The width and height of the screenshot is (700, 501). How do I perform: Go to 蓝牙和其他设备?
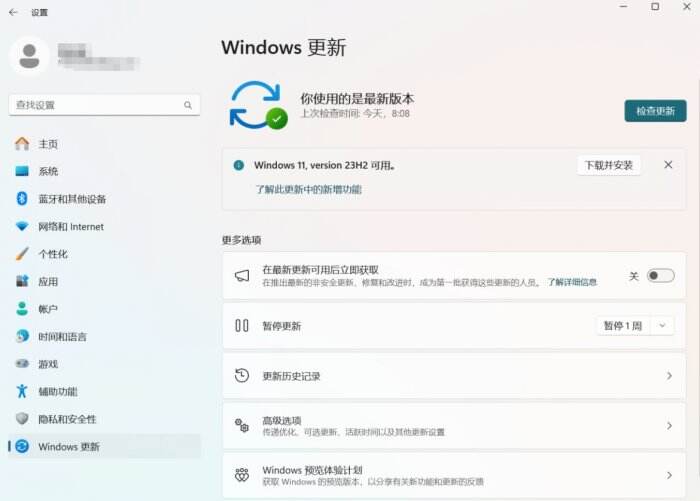click(105, 199)
